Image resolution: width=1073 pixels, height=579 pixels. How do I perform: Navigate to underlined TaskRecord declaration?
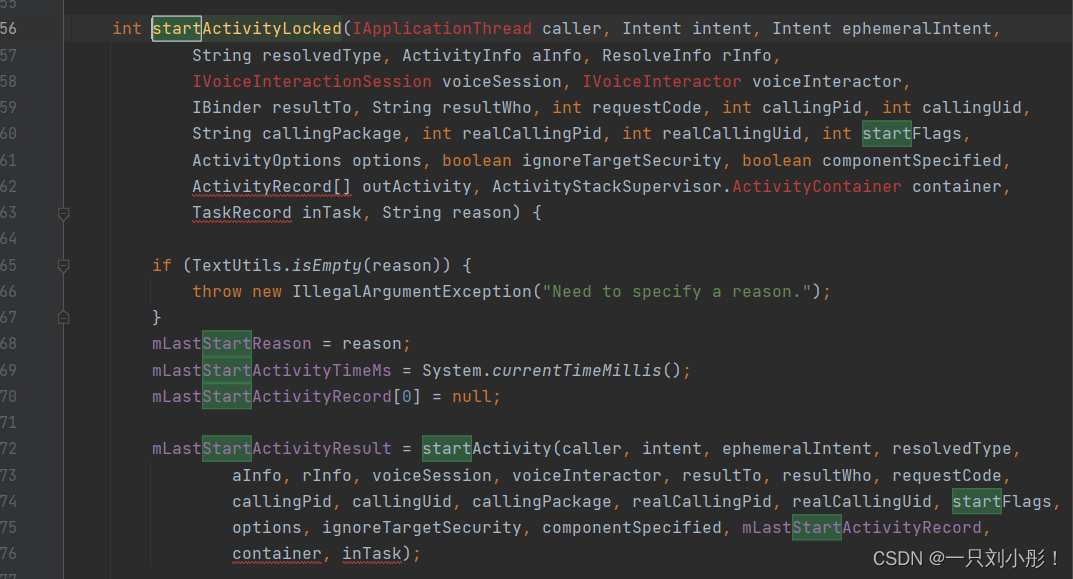[x=241, y=212]
